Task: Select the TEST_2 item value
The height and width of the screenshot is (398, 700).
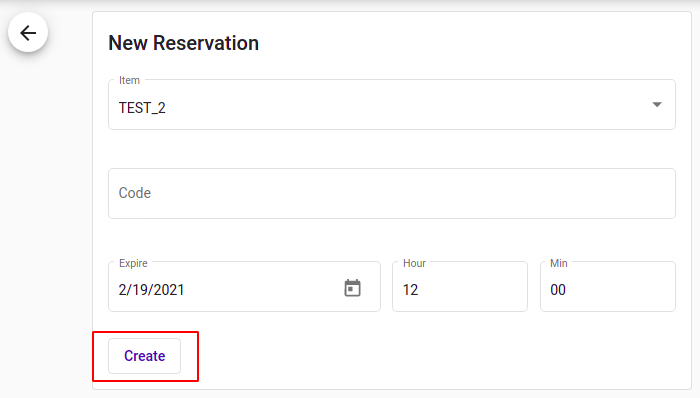Action: pyautogui.click(x=142, y=108)
